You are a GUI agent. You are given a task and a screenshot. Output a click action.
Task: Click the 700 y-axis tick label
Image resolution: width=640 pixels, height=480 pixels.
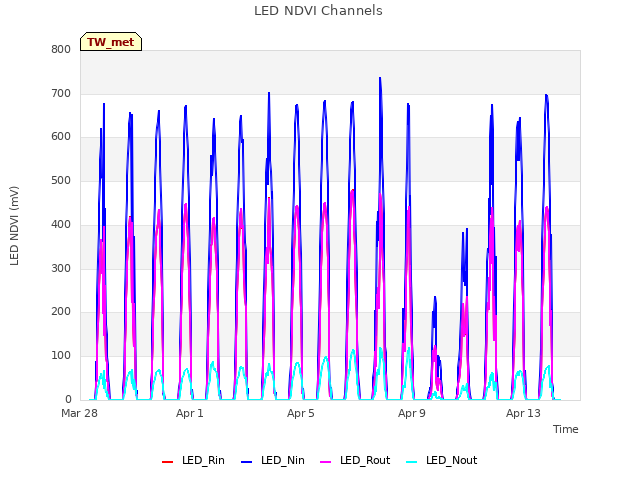coord(61,93)
